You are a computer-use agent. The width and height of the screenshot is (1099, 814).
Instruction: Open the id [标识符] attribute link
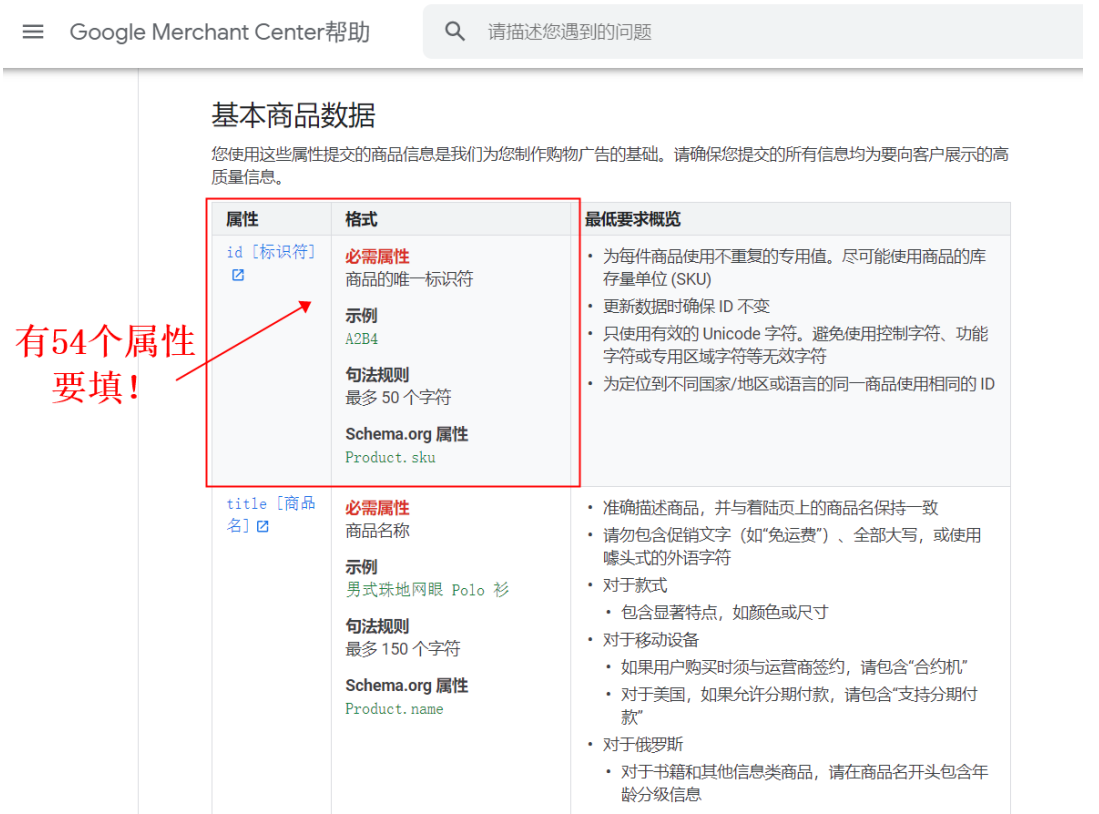270,252
